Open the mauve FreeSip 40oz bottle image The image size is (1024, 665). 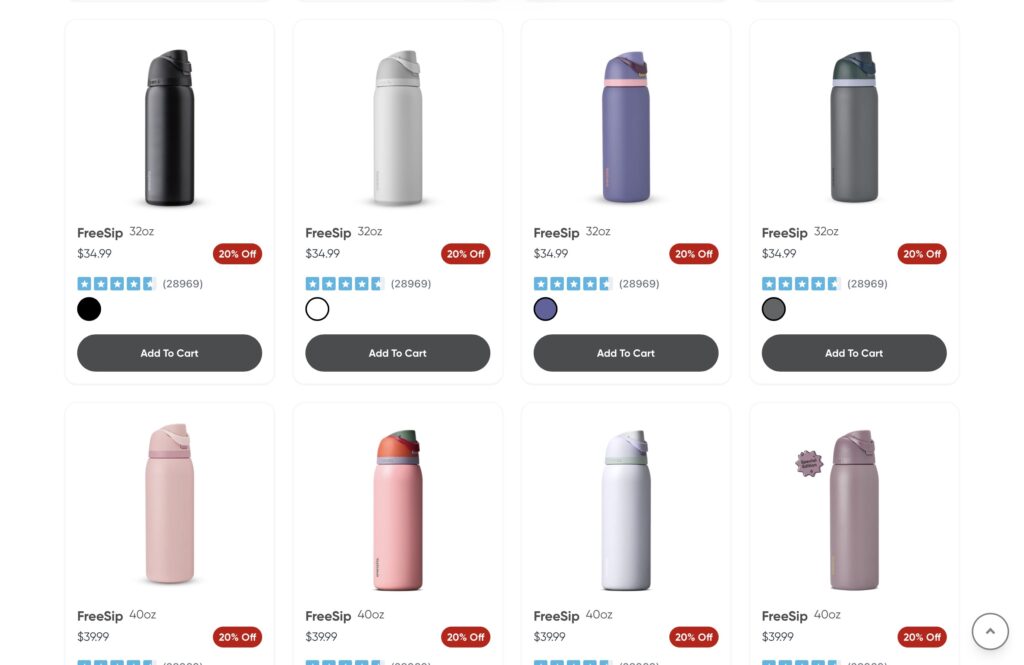click(854, 510)
